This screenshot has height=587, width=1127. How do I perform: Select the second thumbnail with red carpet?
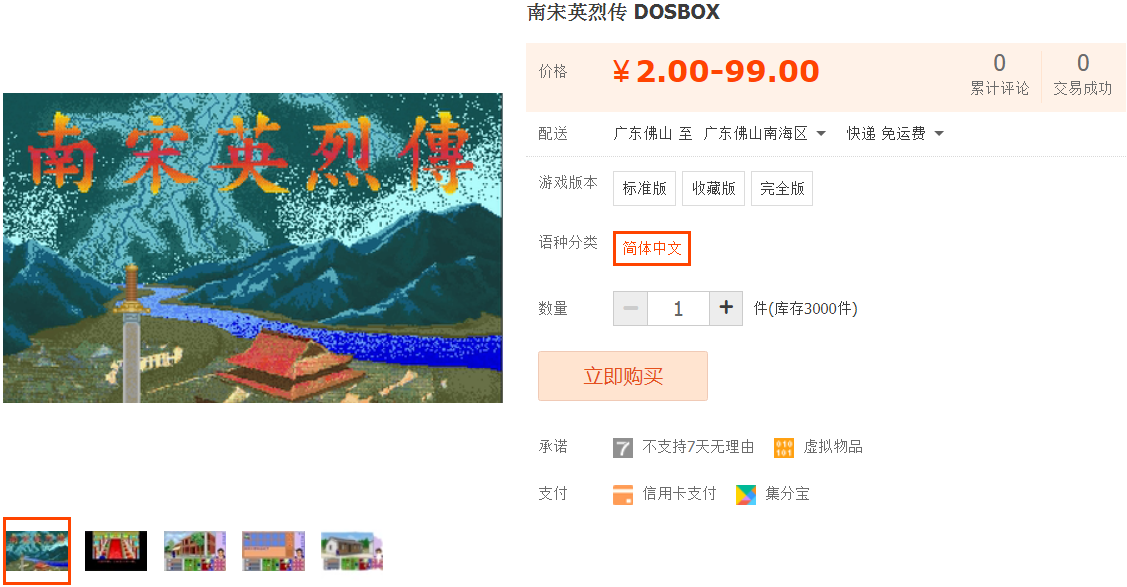[116, 551]
